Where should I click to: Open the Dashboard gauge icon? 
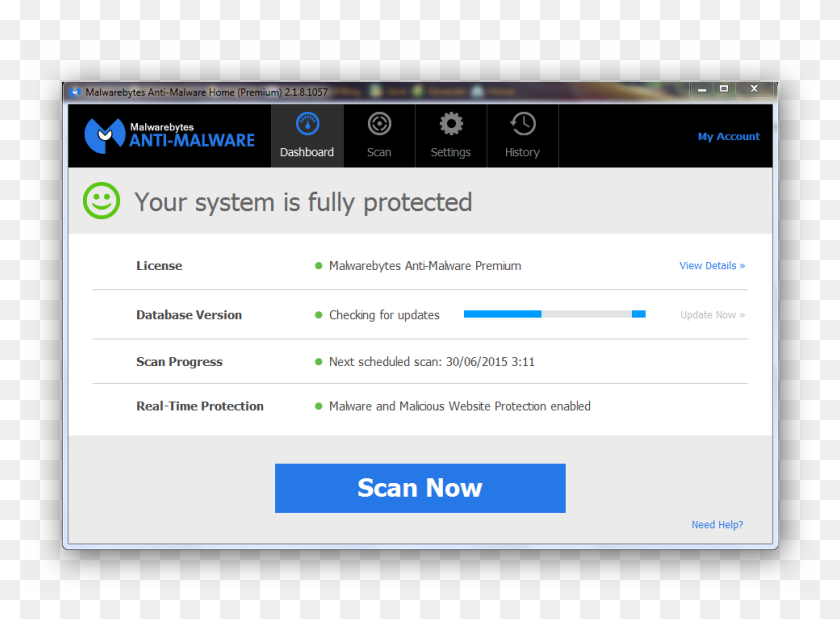[x=307, y=125]
